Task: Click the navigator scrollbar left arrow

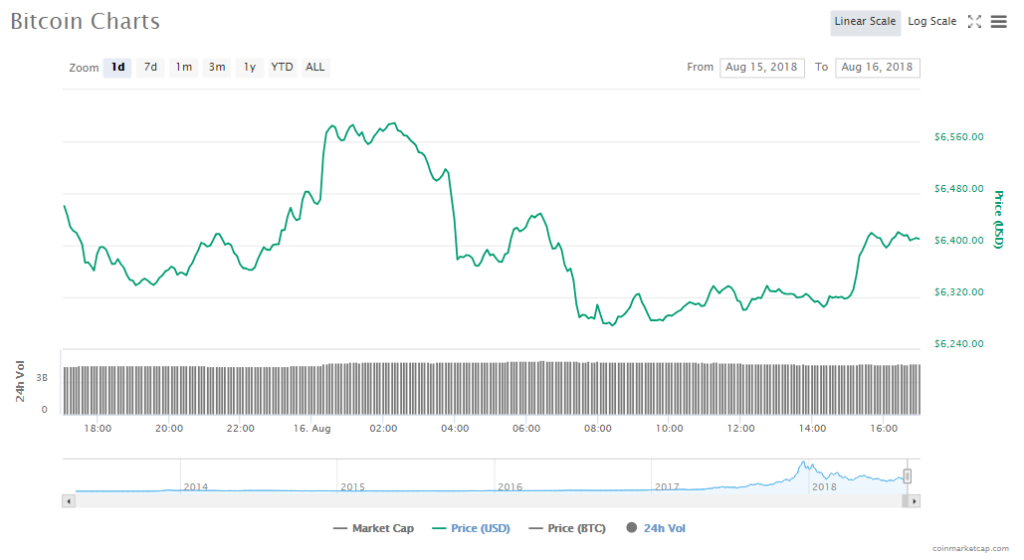Action: 68,500
